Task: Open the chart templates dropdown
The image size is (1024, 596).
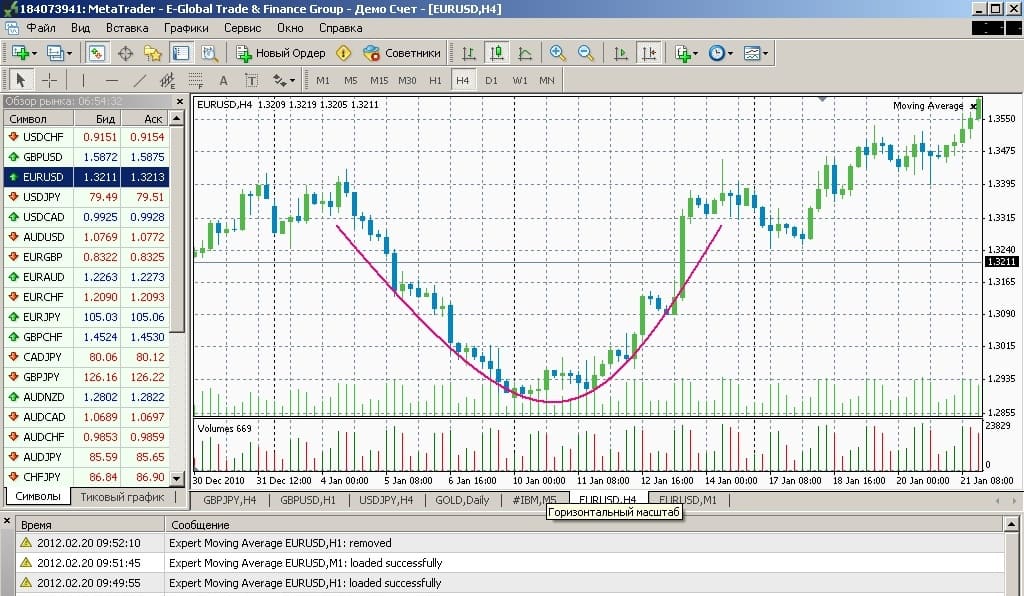Action: click(755, 53)
